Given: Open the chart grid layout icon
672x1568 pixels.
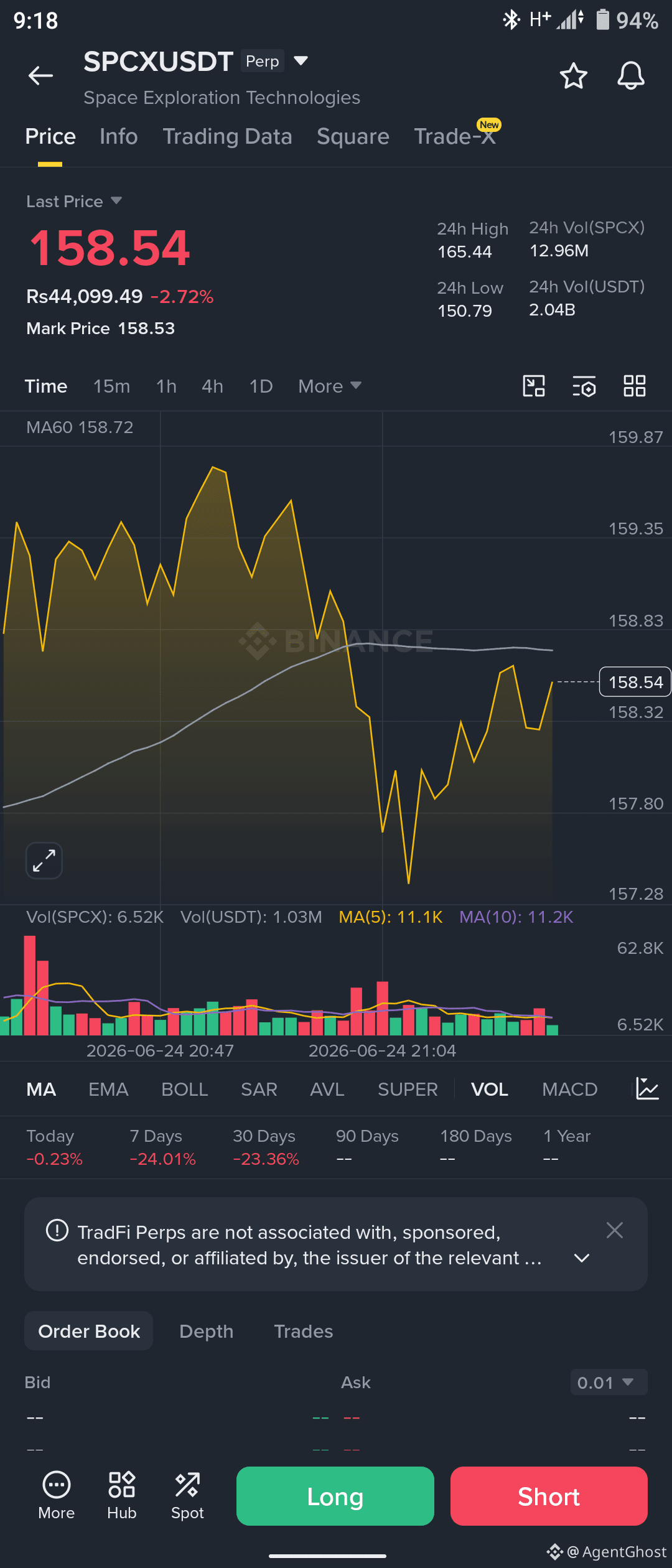Looking at the screenshot, I should [635, 386].
